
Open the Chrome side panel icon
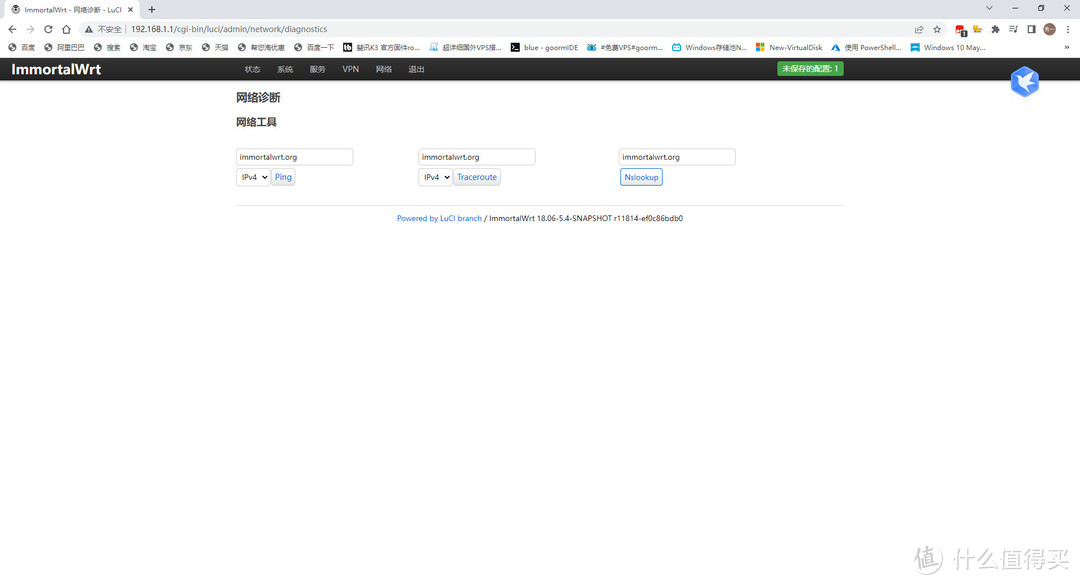(1031, 29)
